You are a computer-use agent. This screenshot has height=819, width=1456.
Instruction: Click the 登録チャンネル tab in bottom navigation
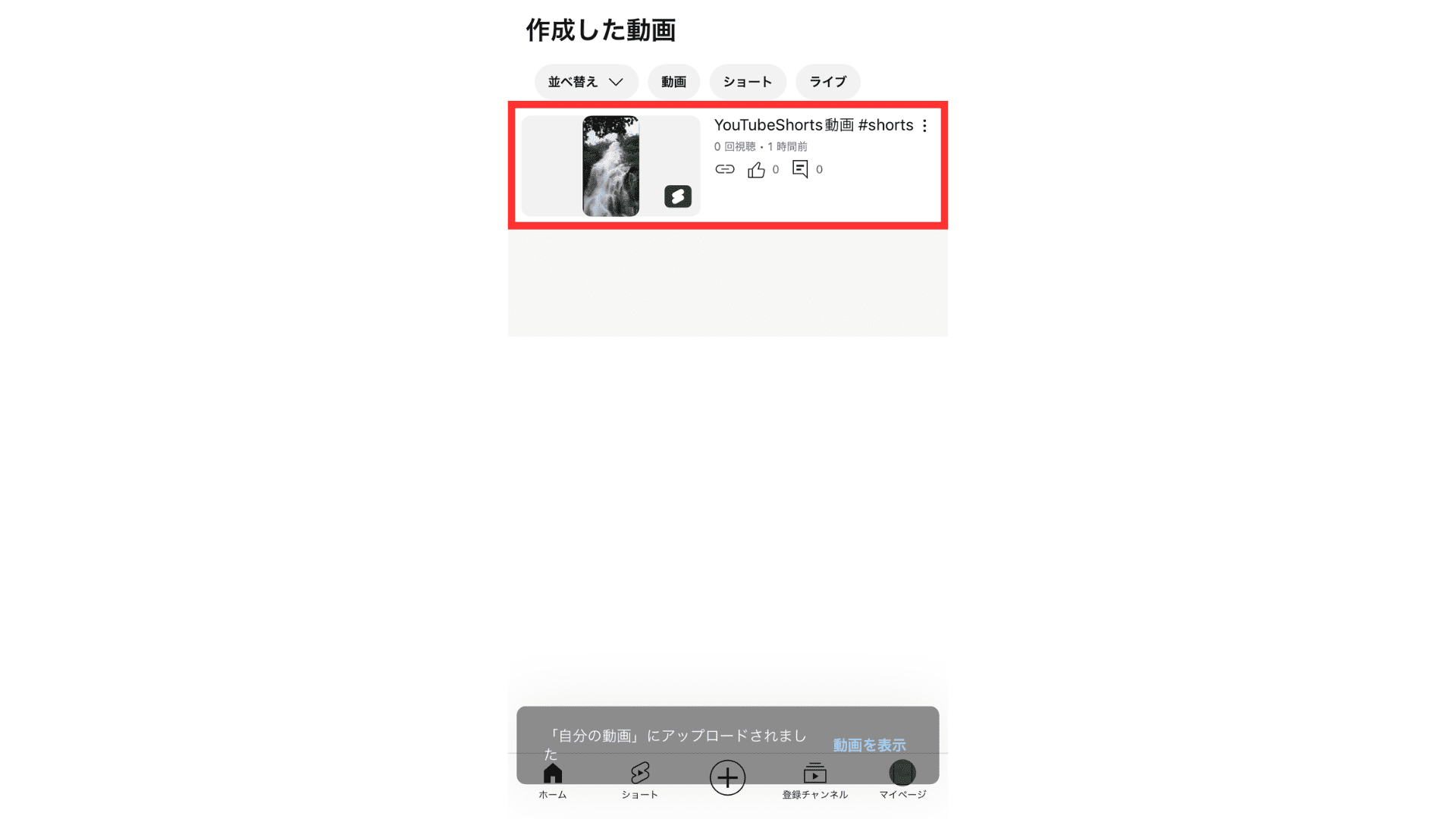click(x=815, y=780)
